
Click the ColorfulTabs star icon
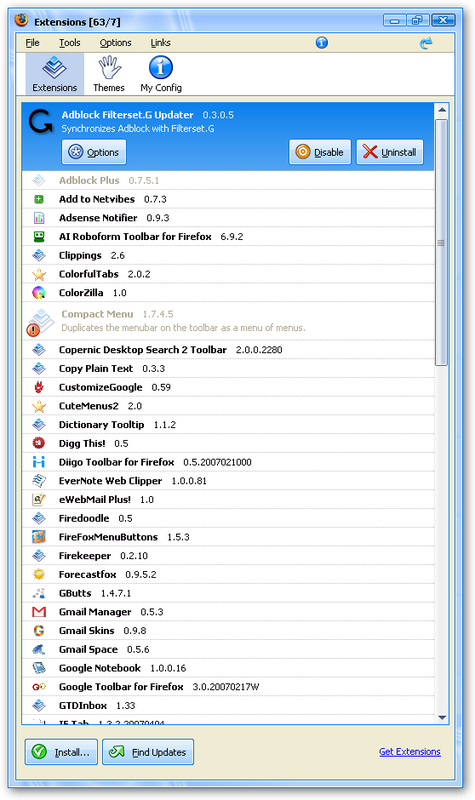[39, 274]
